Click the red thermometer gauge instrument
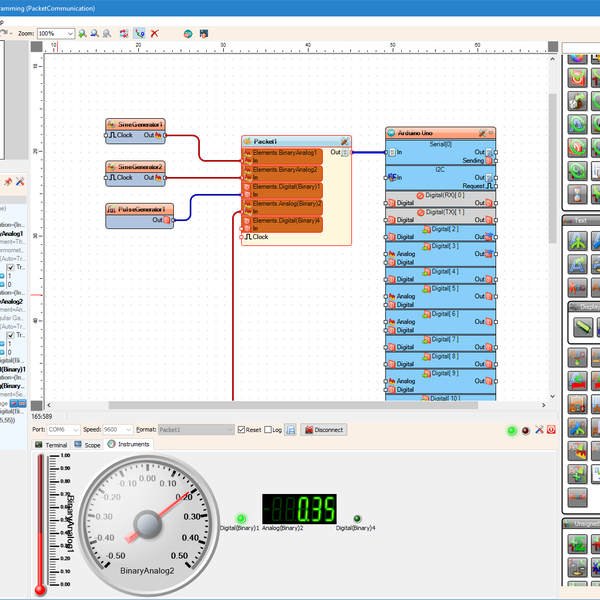 tap(41, 522)
